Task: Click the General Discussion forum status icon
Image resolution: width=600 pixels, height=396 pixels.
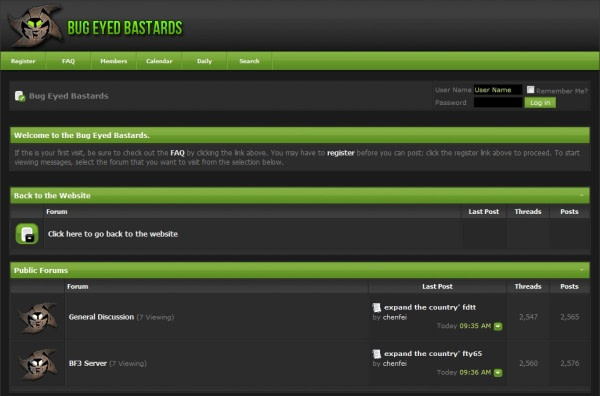Action: tap(38, 318)
